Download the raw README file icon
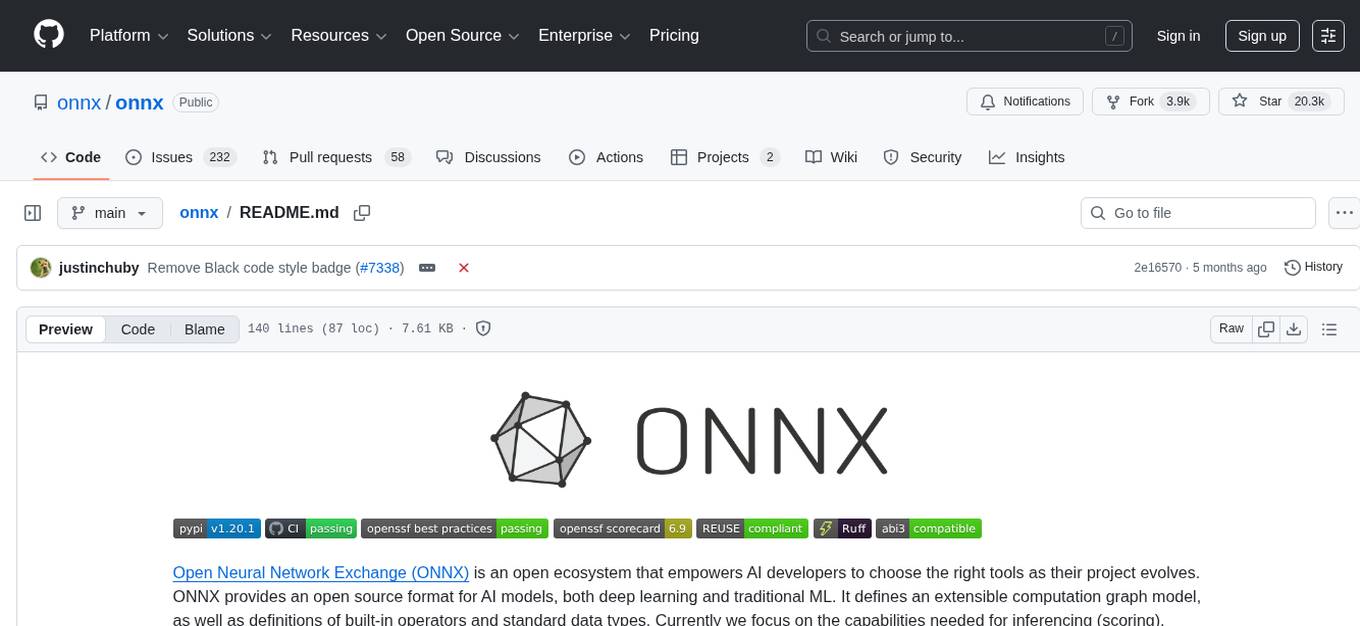Image resolution: width=1360 pixels, height=626 pixels. (x=1294, y=328)
